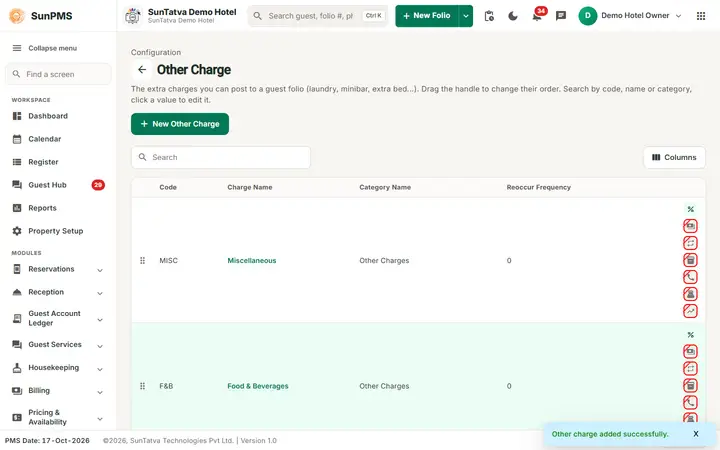
Task: Toggle the calendar flag icon in Miscellaneous row
Action: coord(690,260)
